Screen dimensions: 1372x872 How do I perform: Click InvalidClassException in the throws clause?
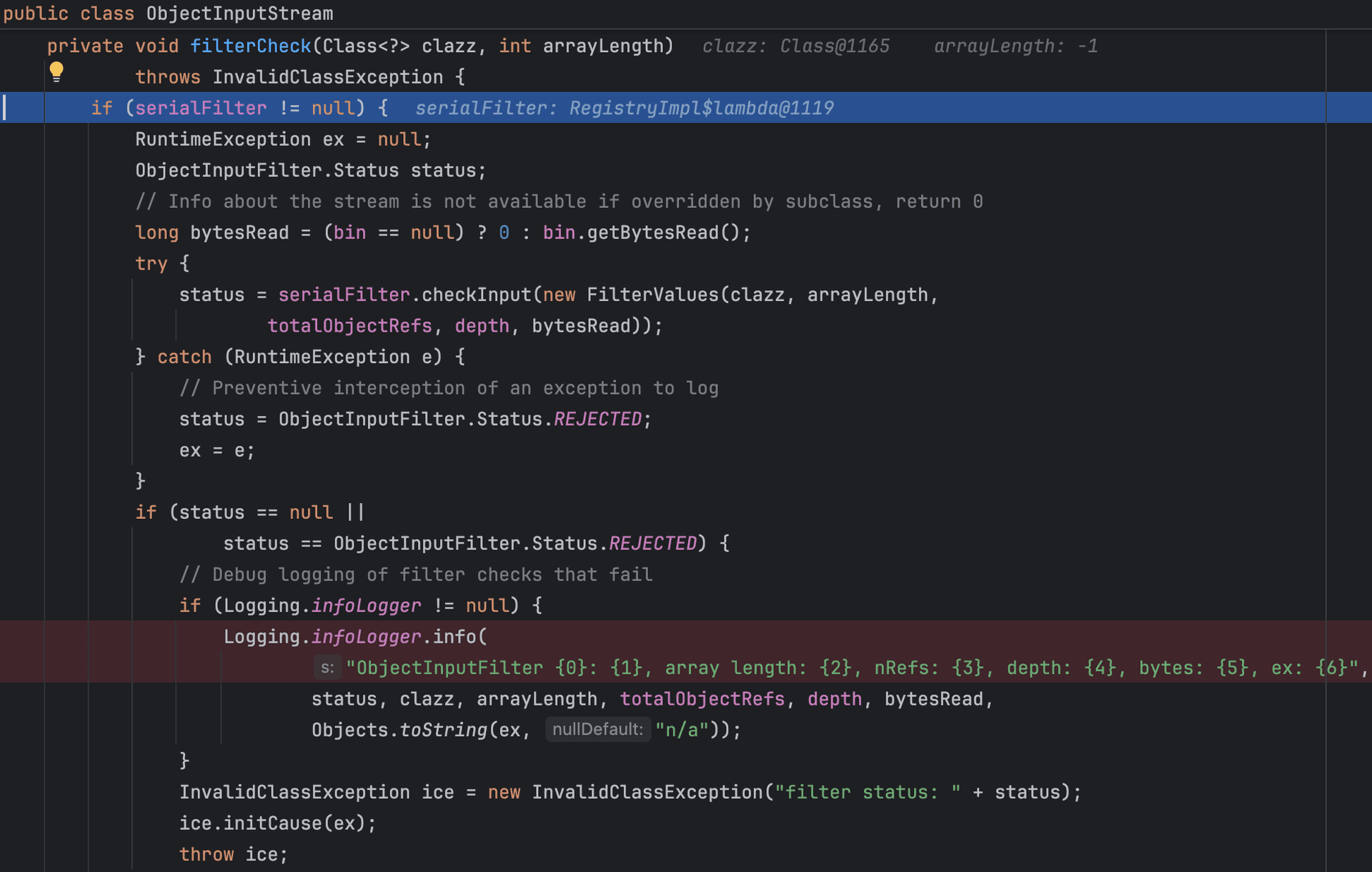pos(327,77)
